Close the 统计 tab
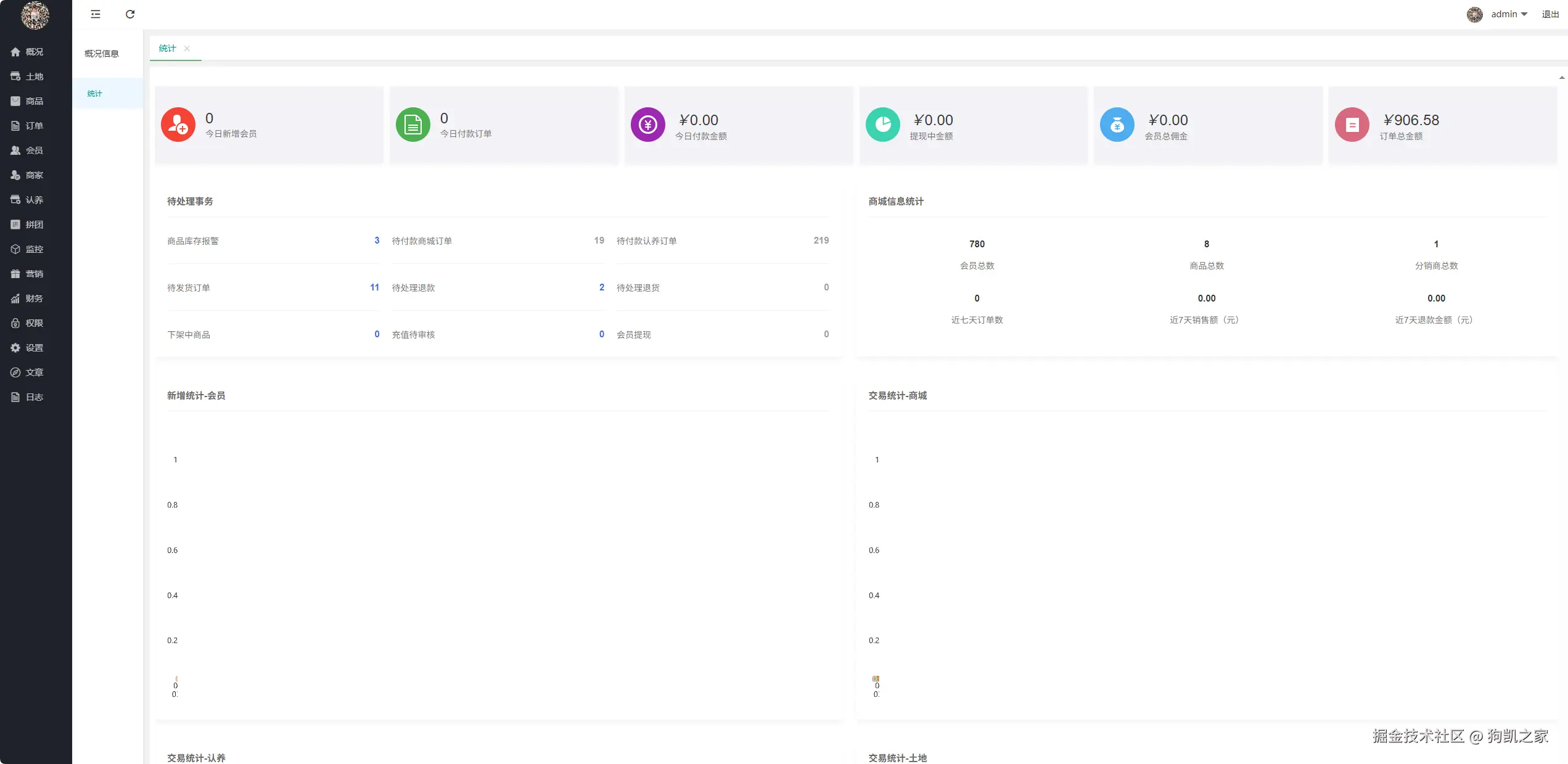Image resolution: width=1568 pixels, height=764 pixels. pyautogui.click(x=187, y=49)
